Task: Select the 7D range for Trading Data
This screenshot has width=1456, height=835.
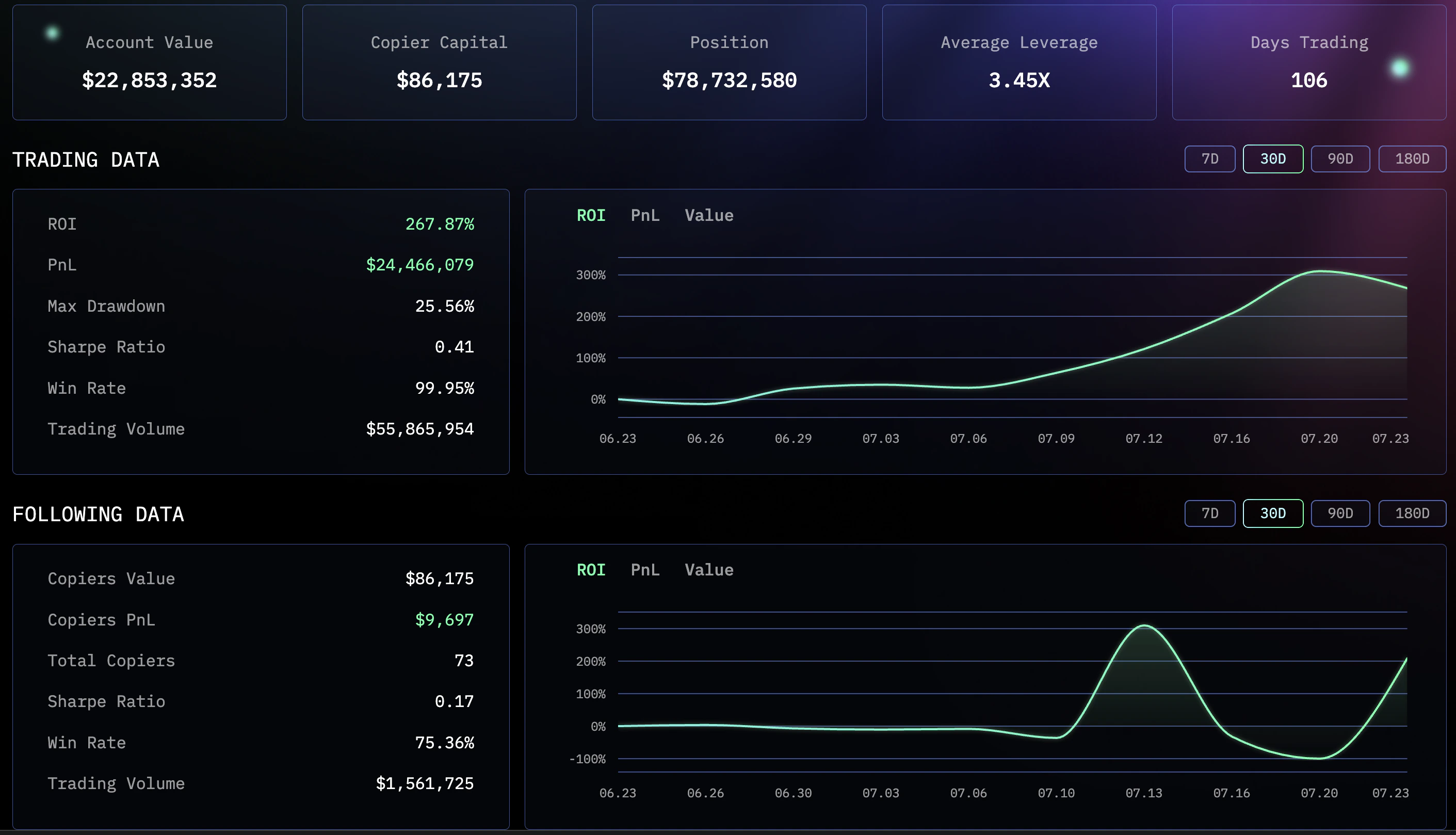Action: click(x=1209, y=159)
